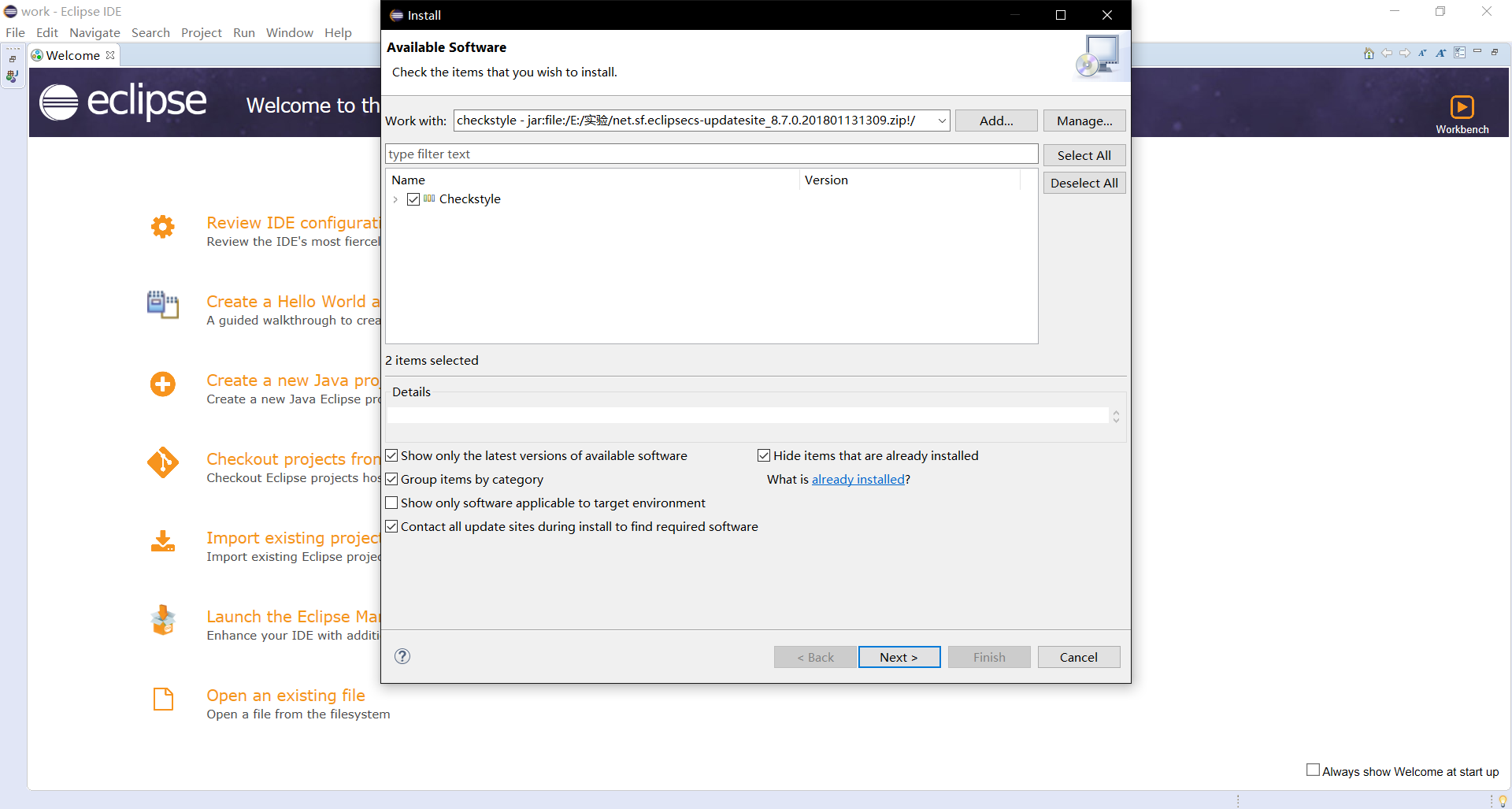Enable Show only software applicable to target environment

[391, 503]
